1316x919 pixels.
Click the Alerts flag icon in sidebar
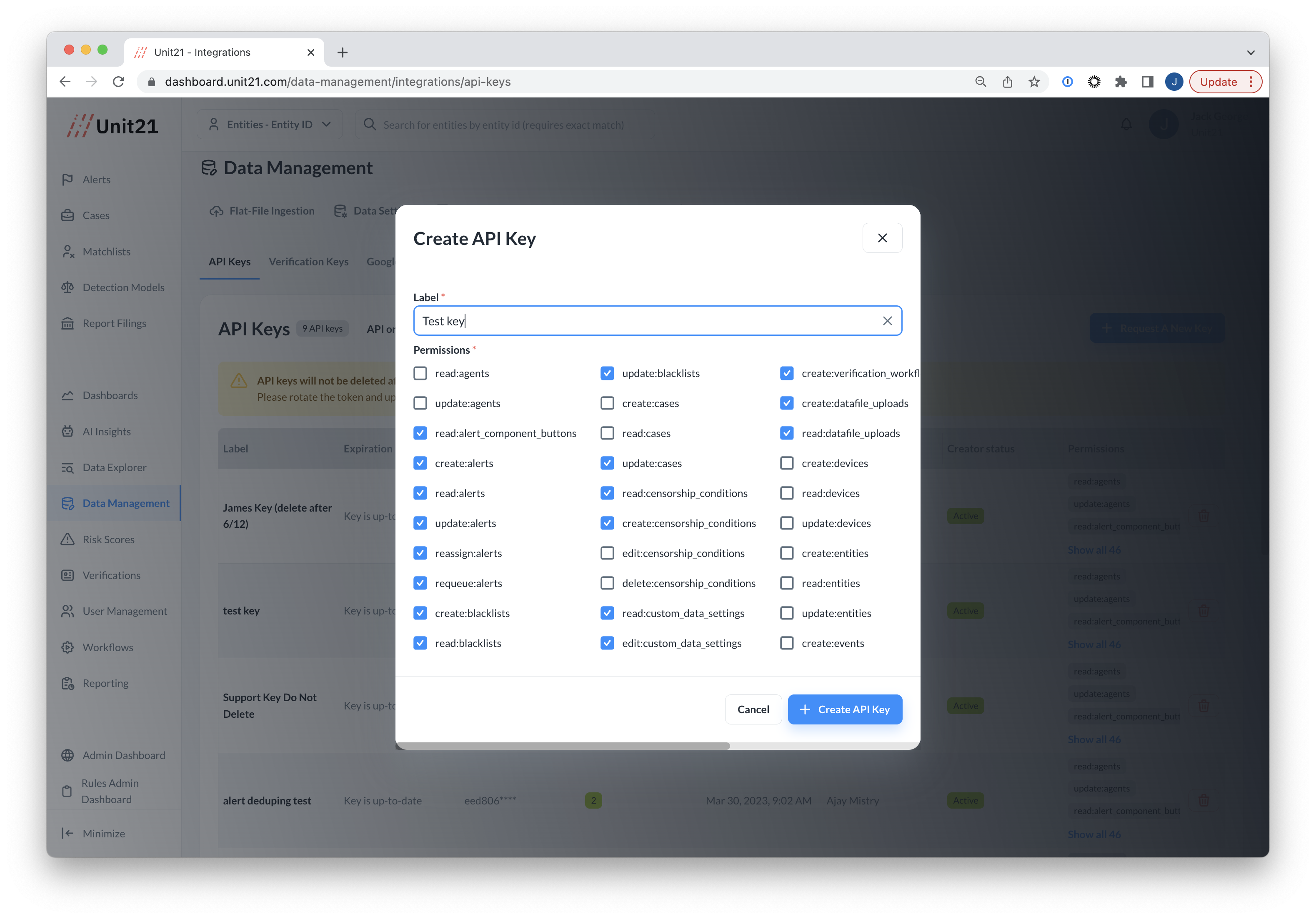pos(68,179)
